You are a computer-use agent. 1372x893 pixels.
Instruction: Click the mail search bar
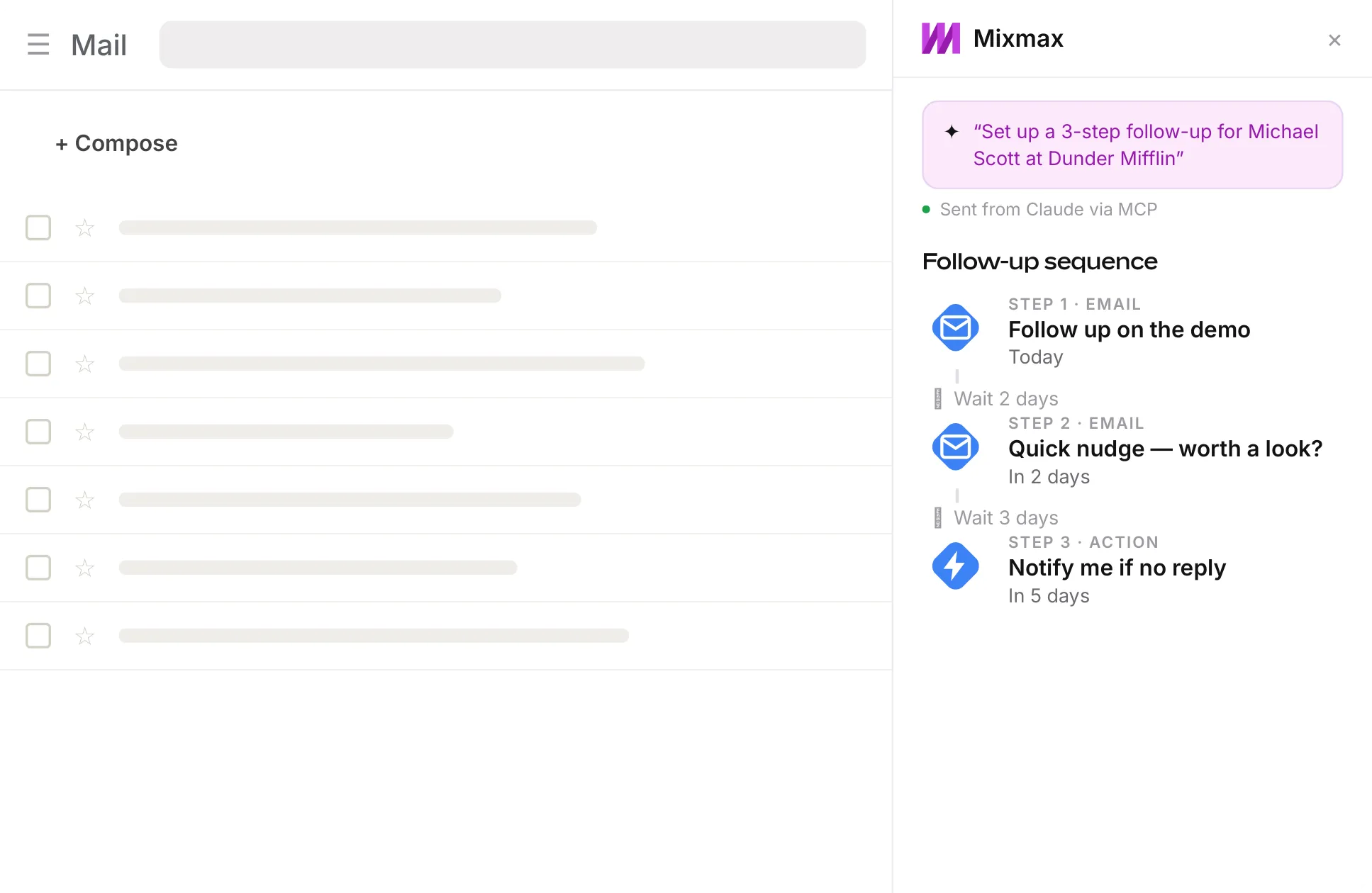pyautogui.click(x=512, y=45)
